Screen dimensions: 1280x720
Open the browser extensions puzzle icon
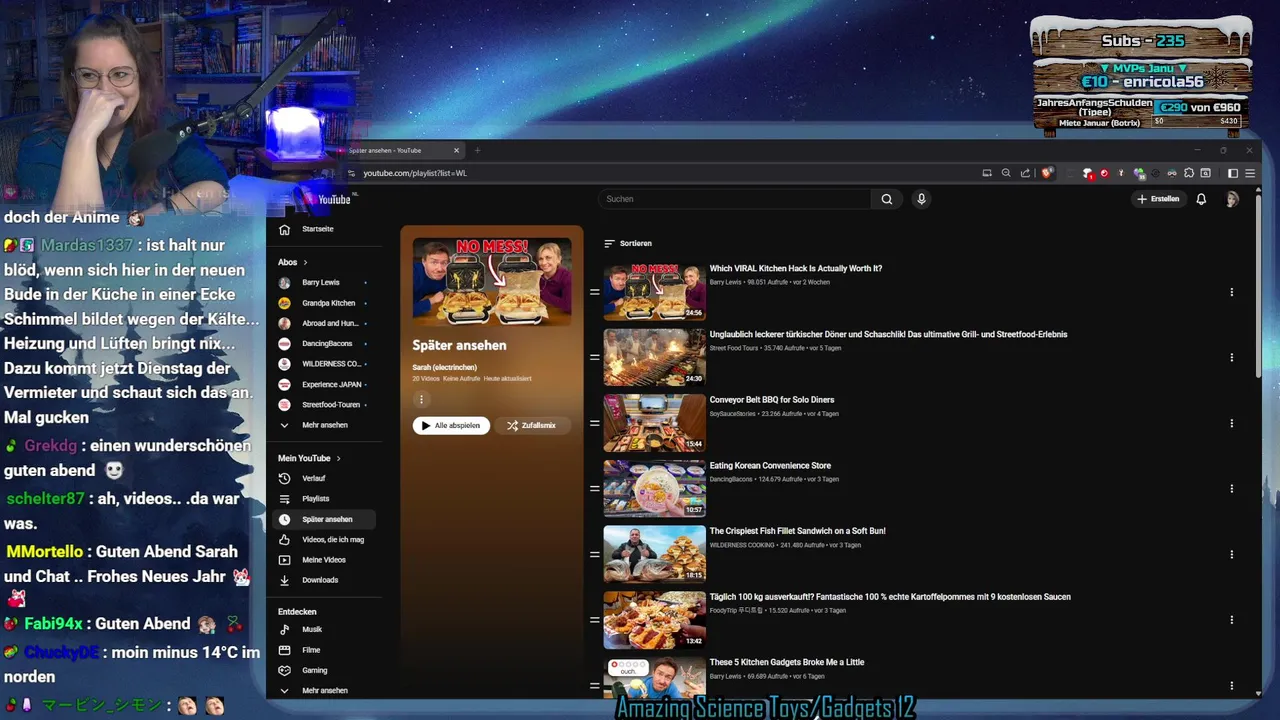click(1189, 173)
